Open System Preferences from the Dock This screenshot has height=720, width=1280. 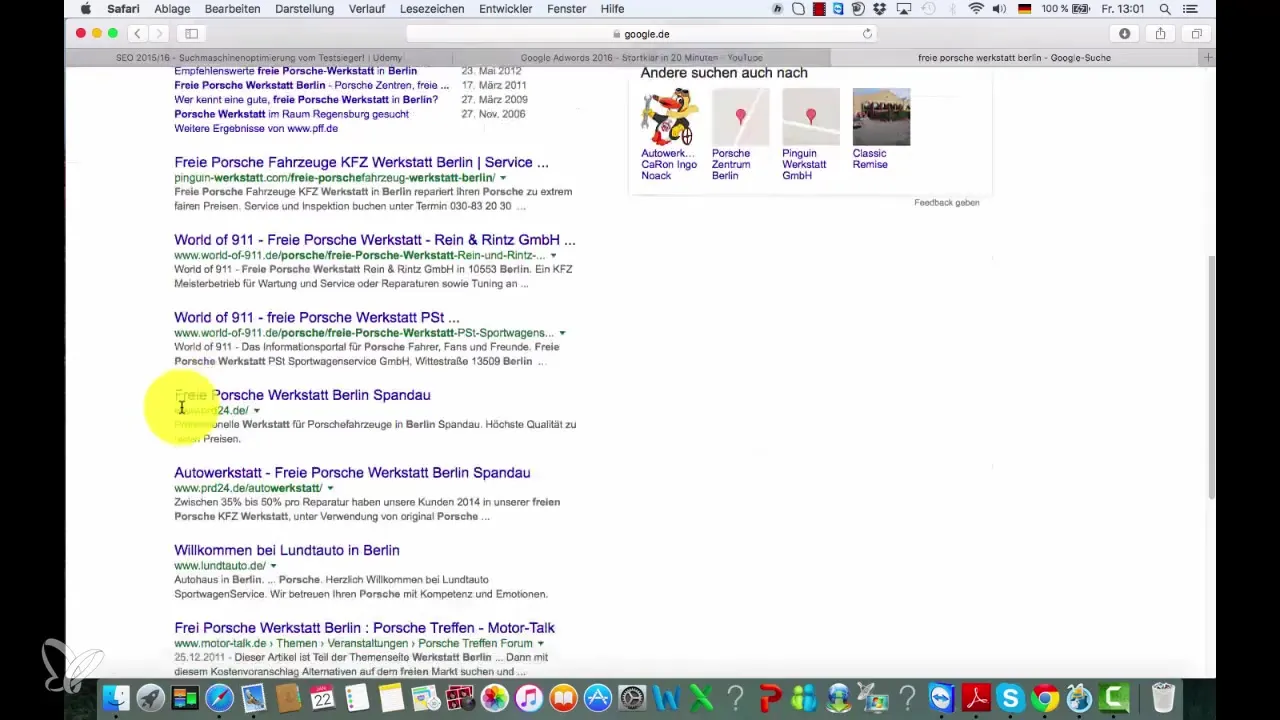633,697
